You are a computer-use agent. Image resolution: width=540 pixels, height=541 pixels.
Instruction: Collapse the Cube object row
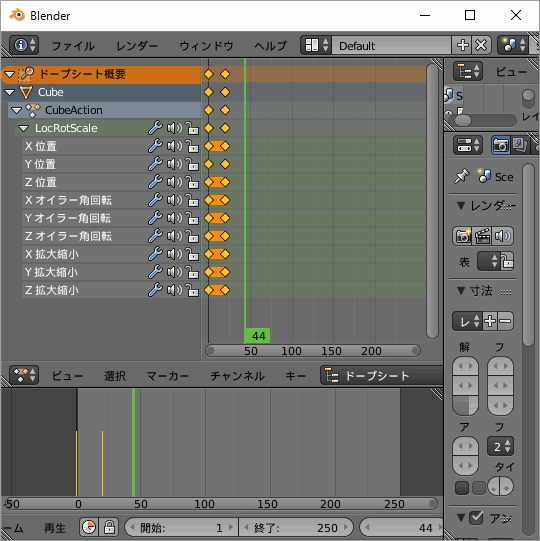[9, 92]
